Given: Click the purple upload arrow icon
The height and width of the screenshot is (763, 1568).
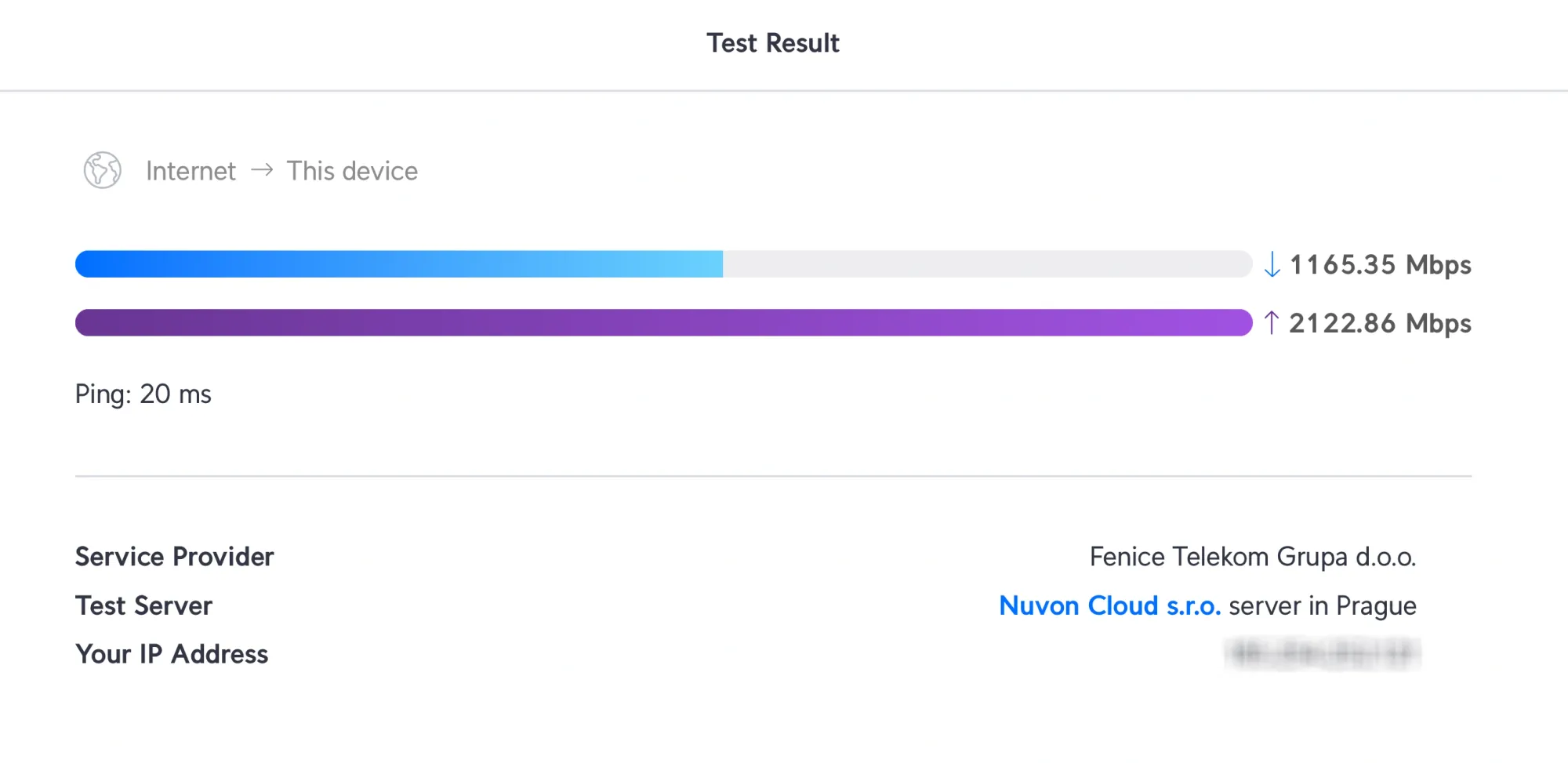Looking at the screenshot, I should (1272, 322).
